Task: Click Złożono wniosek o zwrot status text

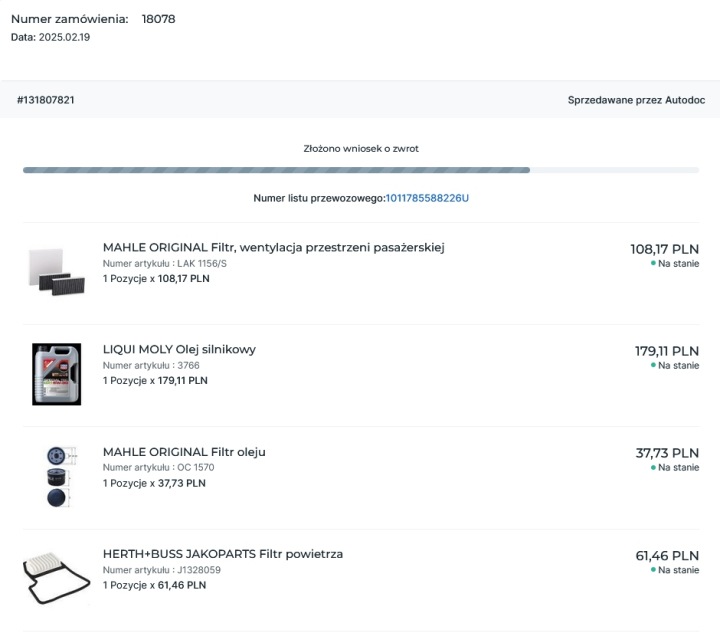Action: pyautogui.click(x=361, y=148)
